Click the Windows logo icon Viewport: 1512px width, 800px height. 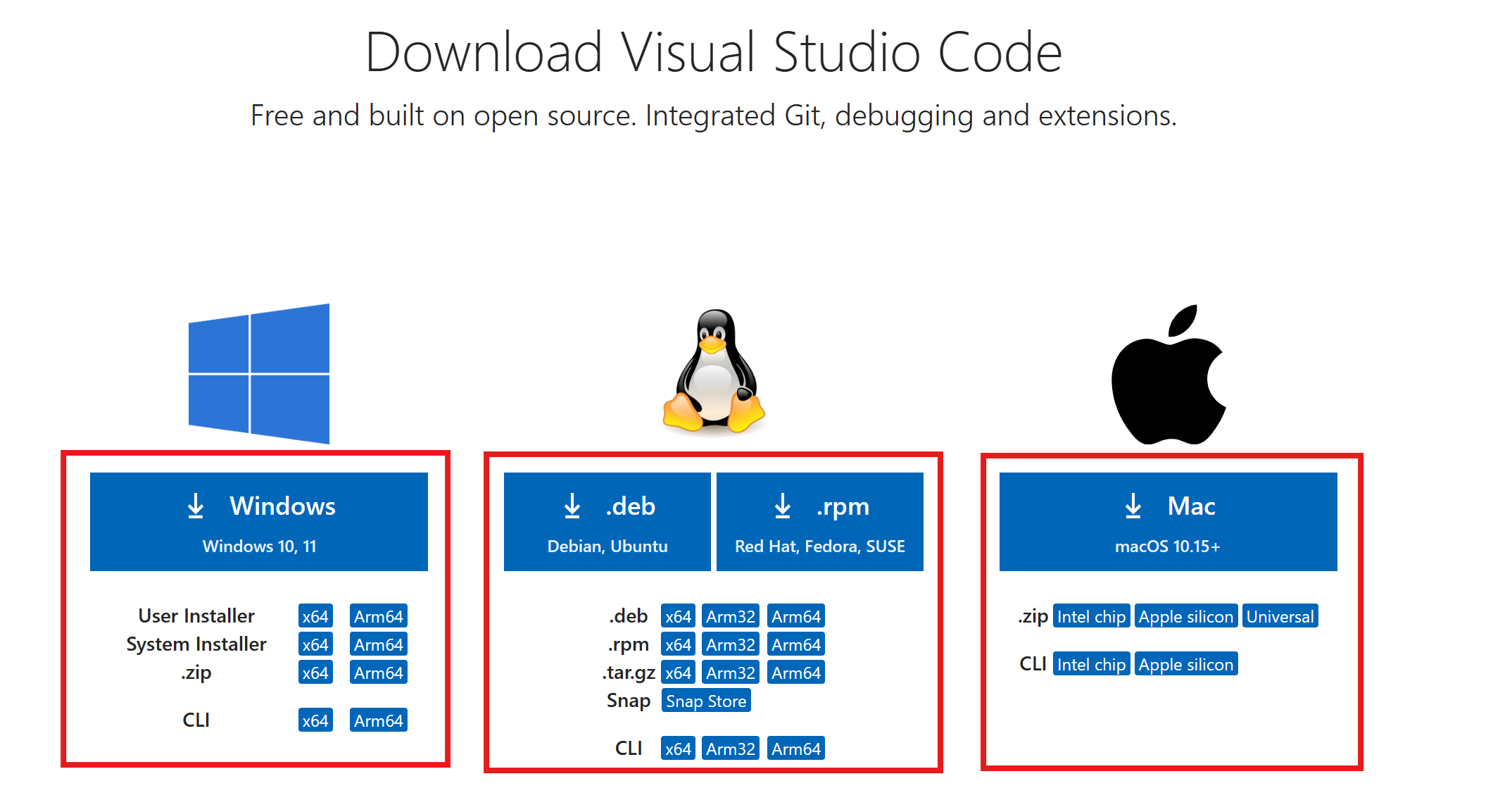[x=259, y=373]
